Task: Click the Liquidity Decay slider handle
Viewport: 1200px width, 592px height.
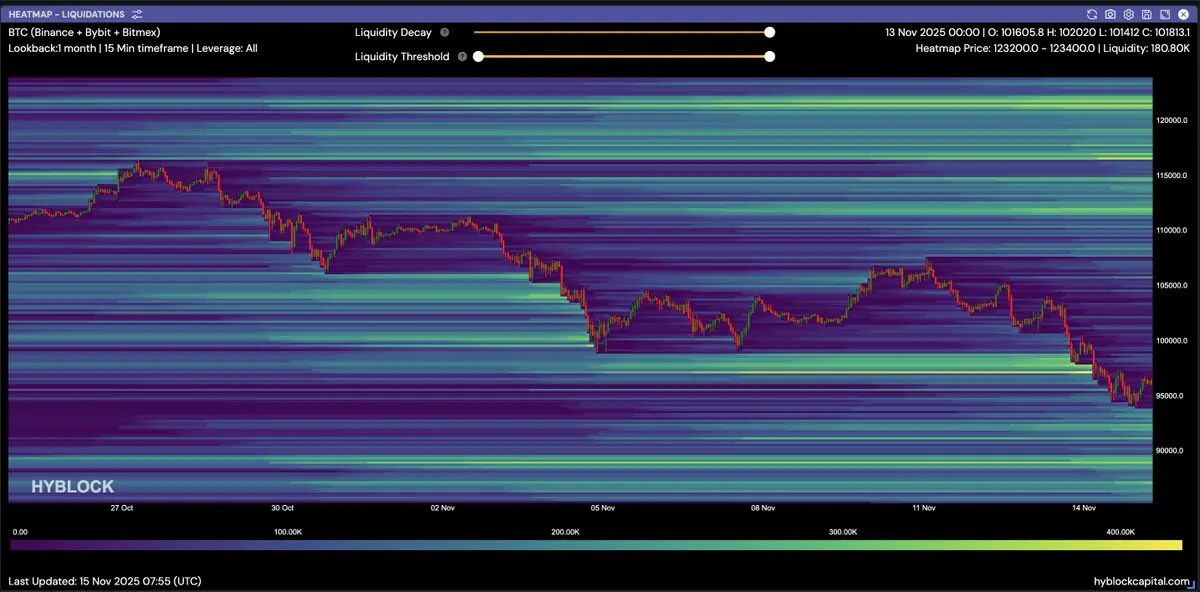Action: 769,32
